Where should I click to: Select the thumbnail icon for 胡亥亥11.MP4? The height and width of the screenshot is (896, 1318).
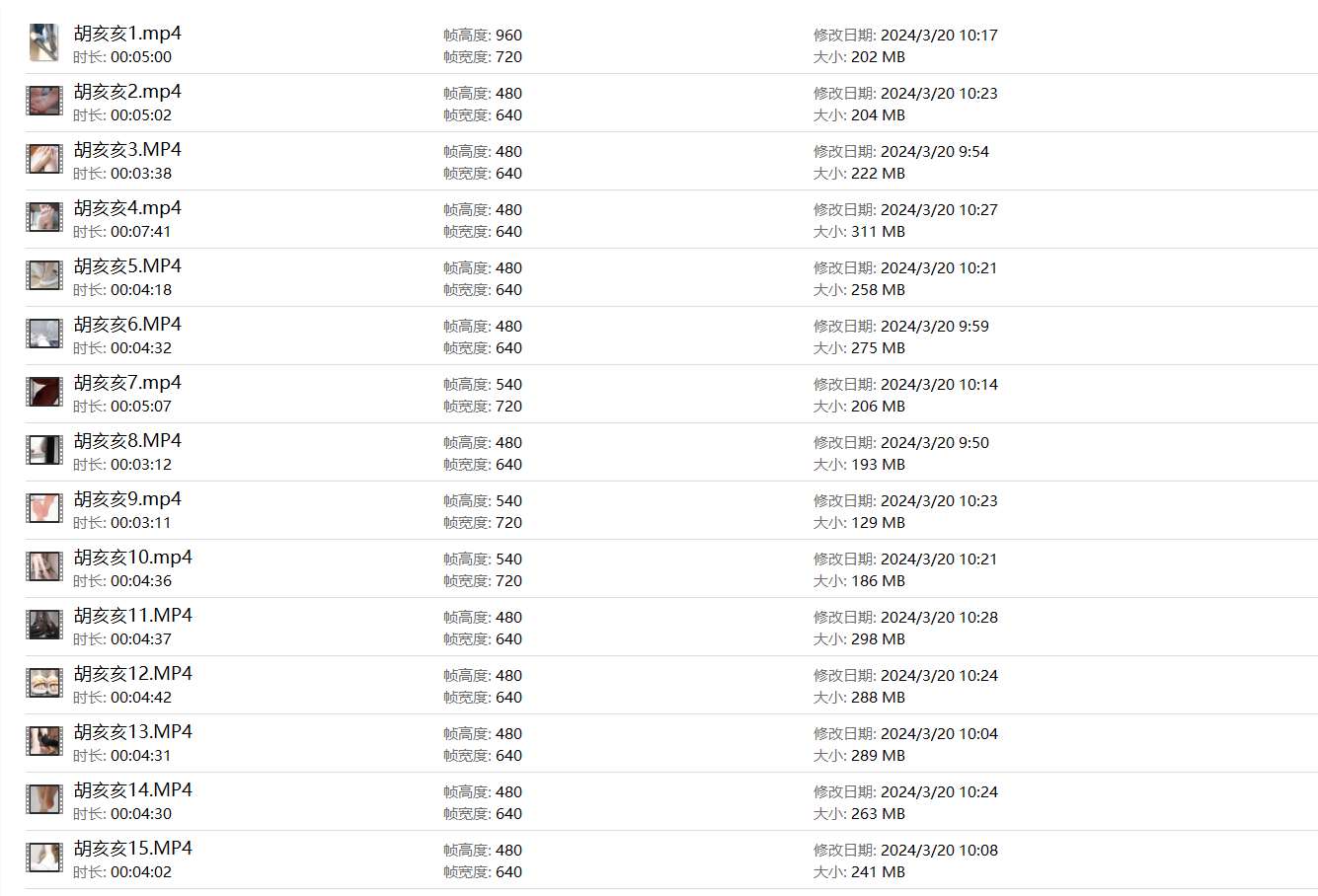44,626
